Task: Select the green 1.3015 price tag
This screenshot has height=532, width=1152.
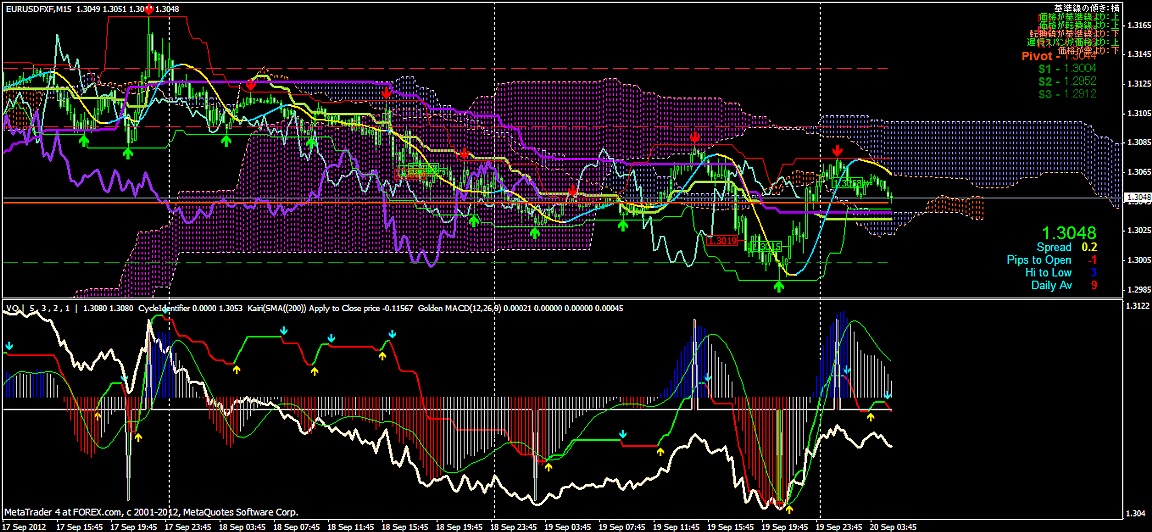Action: point(765,246)
